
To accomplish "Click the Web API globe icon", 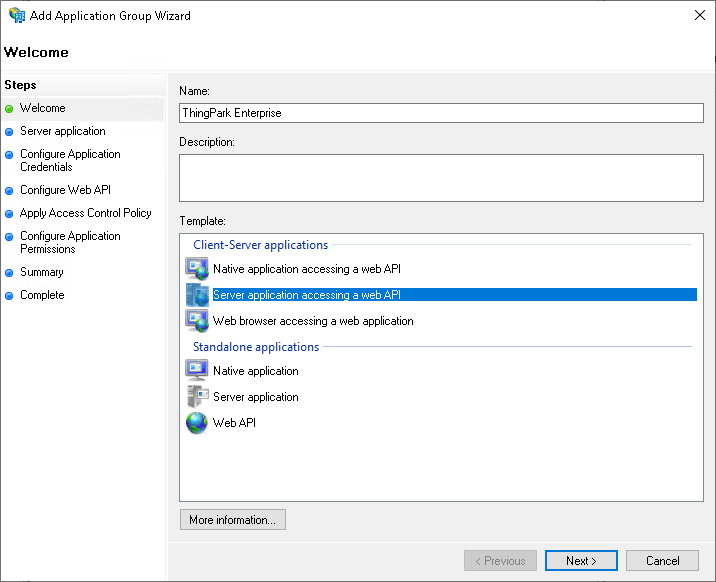I will 196,423.
